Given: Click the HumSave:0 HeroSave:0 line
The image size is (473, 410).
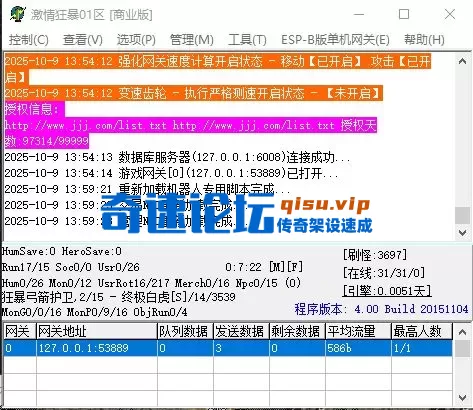Looking at the screenshot, I should 62,251.
